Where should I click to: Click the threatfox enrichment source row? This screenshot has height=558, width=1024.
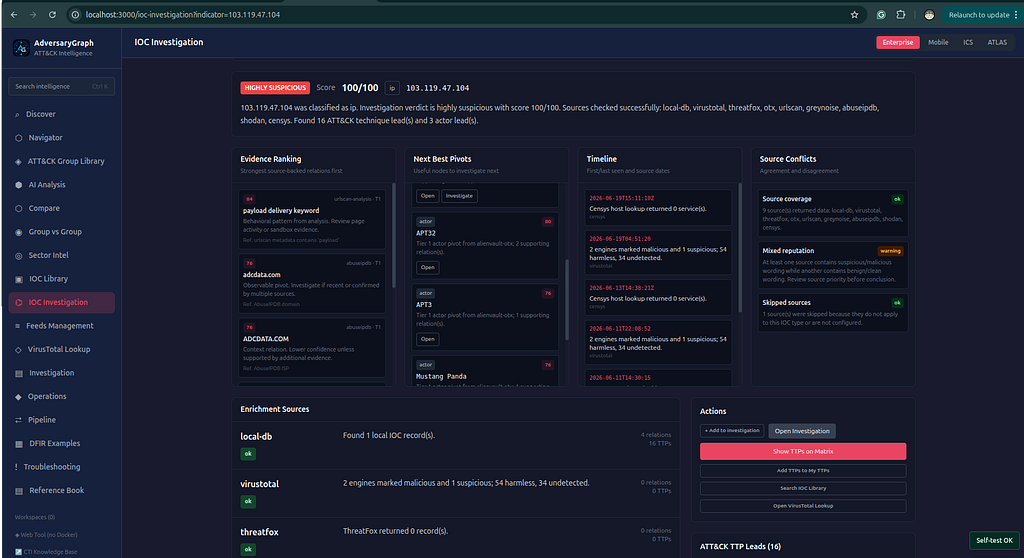pos(455,540)
